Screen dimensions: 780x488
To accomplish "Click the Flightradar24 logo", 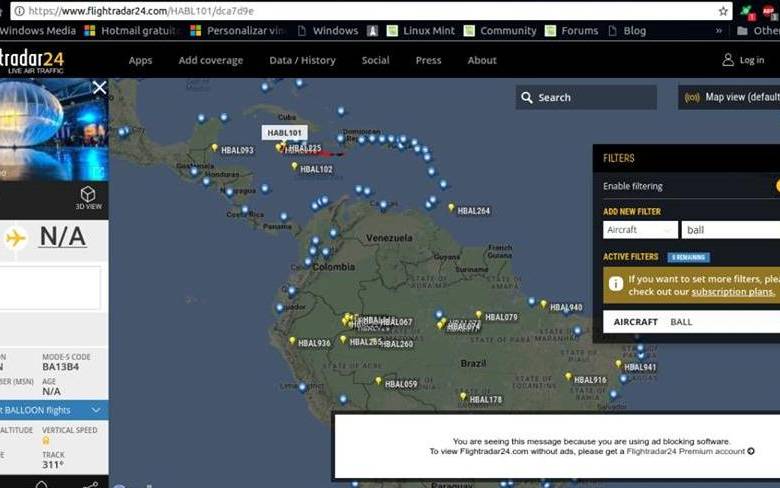I will (32, 61).
